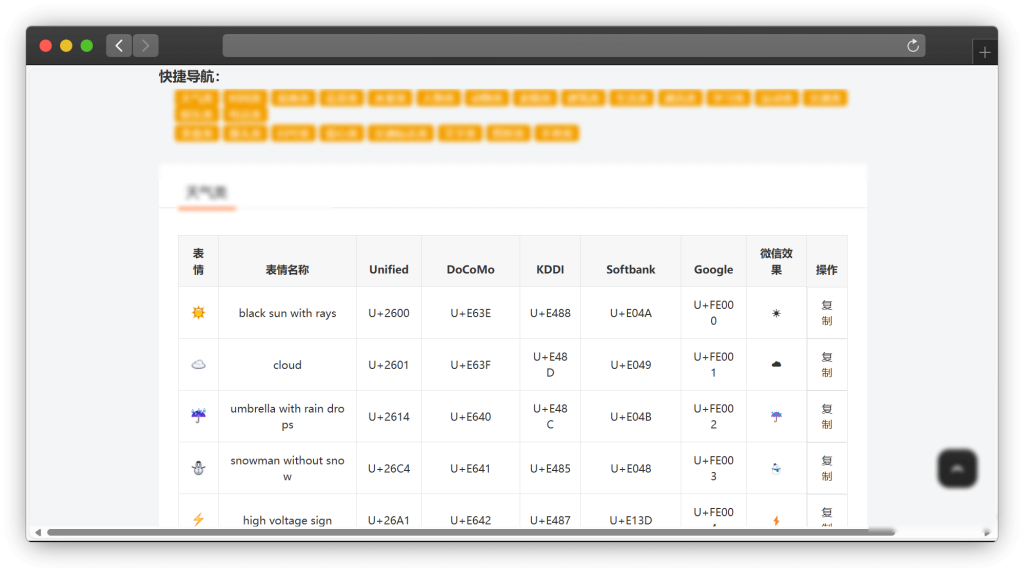Click the sun emoji in the first row
This screenshot has width=1024, height=568.
point(198,313)
